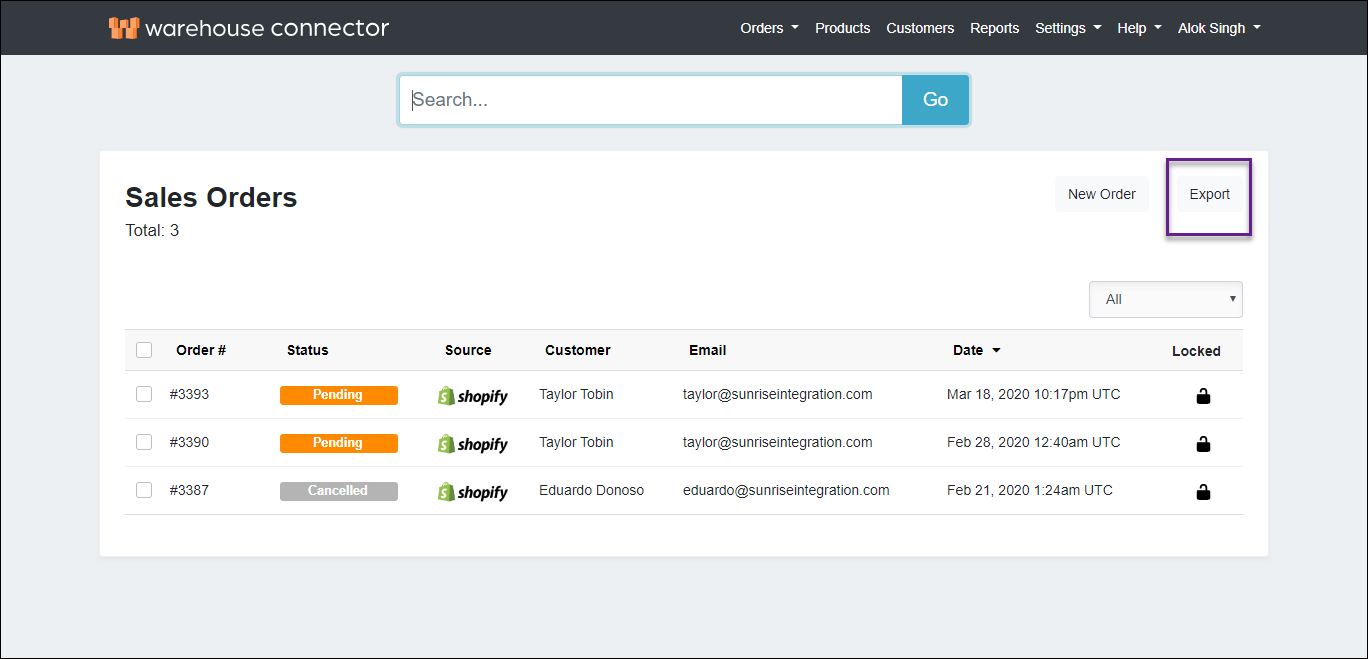
Task: Click the lock icon on order #3390
Action: click(x=1203, y=443)
